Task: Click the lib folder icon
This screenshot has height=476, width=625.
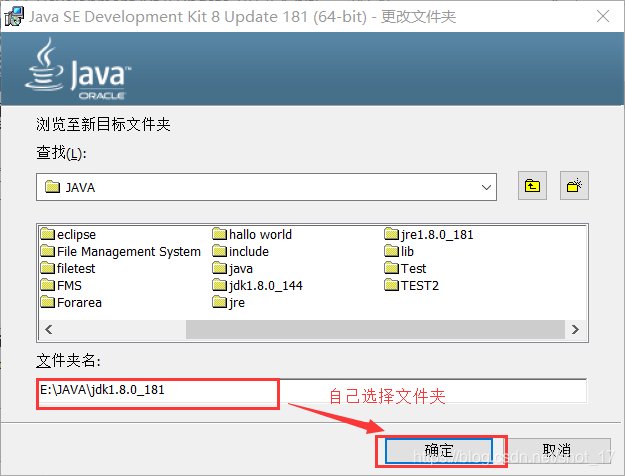Action: [x=391, y=251]
